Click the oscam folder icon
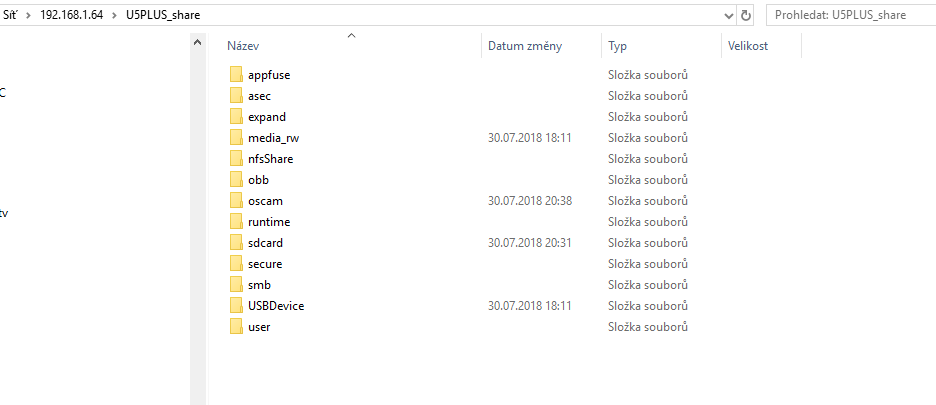This screenshot has height=405, width=936. tap(236, 201)
